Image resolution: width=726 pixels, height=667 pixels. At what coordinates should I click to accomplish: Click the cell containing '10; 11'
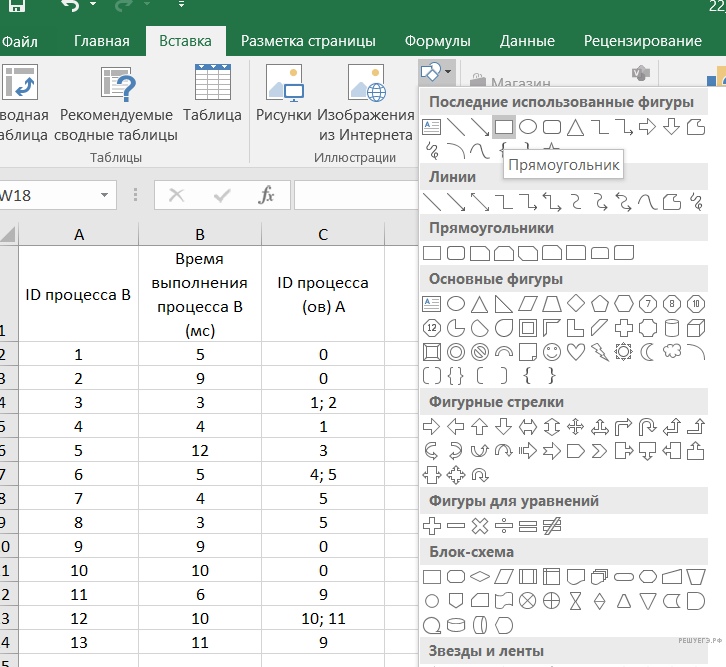click(323, 619)
